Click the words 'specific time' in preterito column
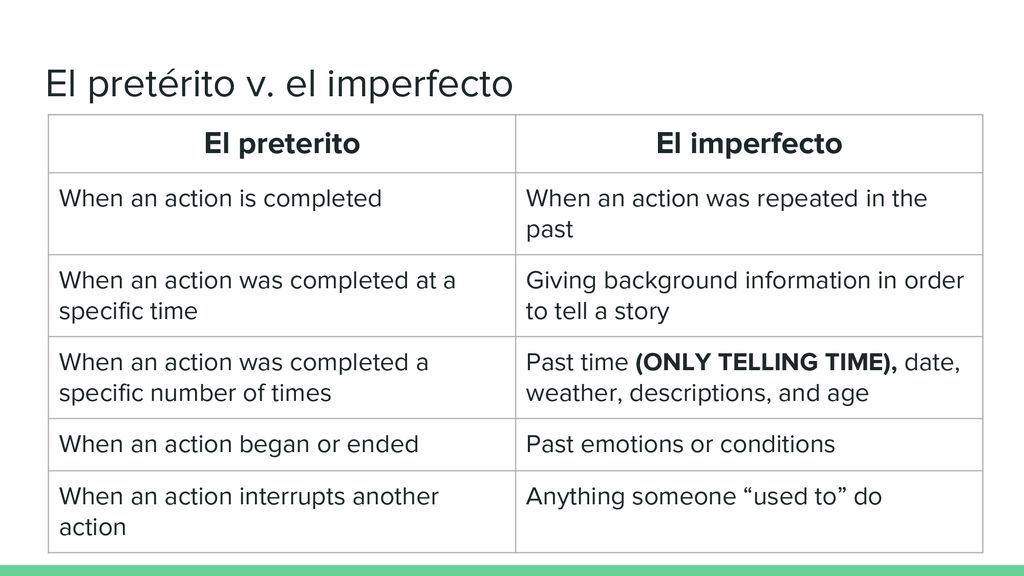Screen dimensions: 1024x576 click(128, 312)
